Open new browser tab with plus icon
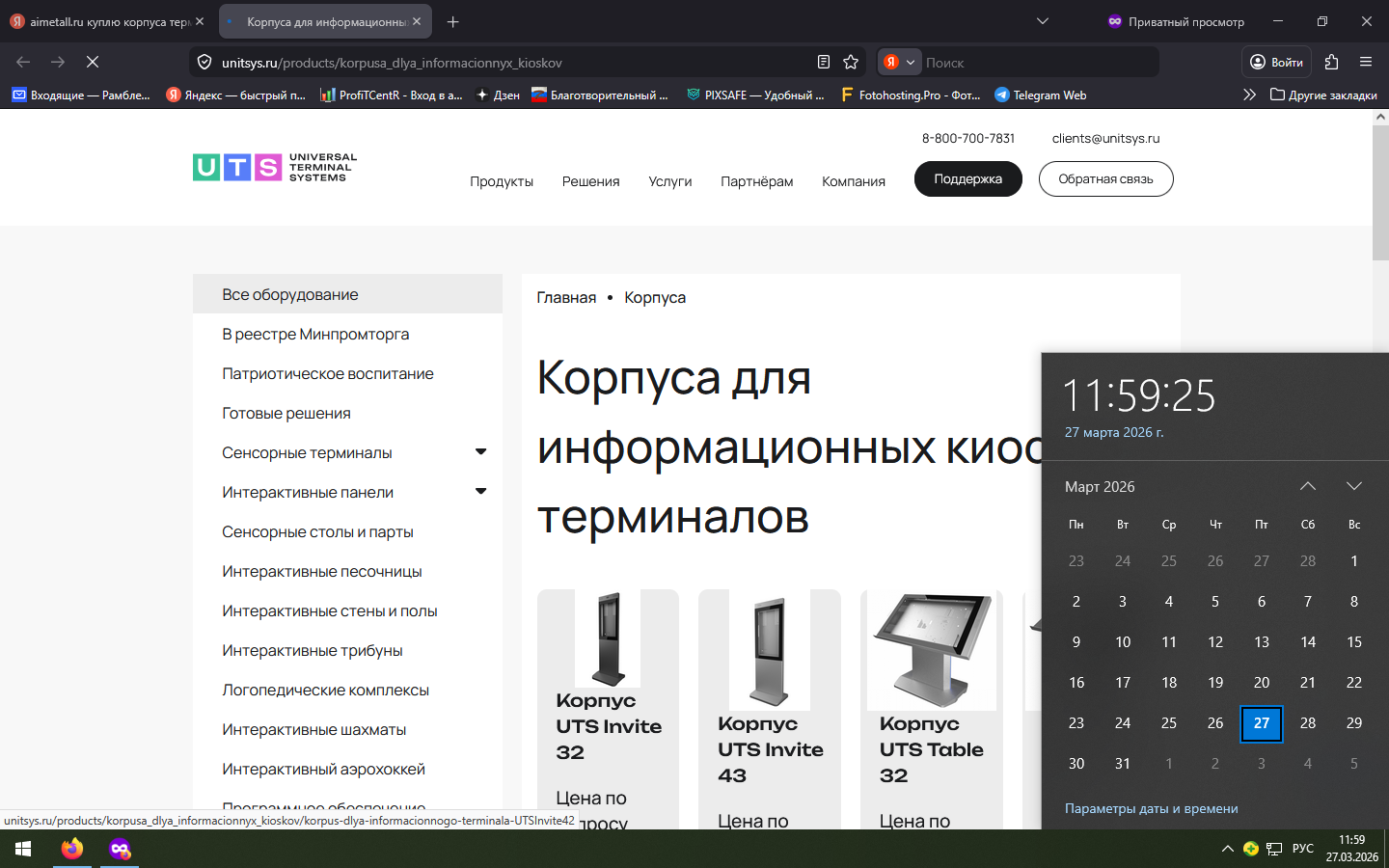Image resolution: width=1389 pixels, height=868 pixels. click(x=453, y=21)
